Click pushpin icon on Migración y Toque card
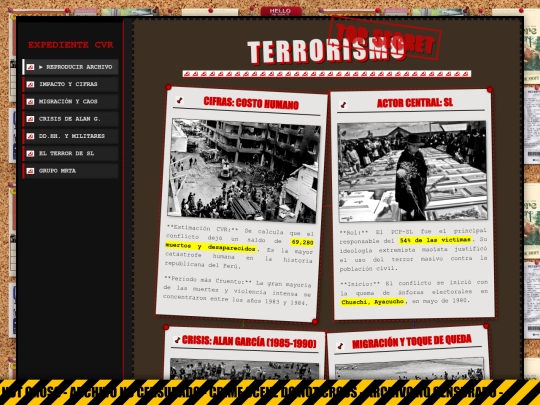Screen dimensions: 540x405 pyautogui.click(x=340, y=345)
